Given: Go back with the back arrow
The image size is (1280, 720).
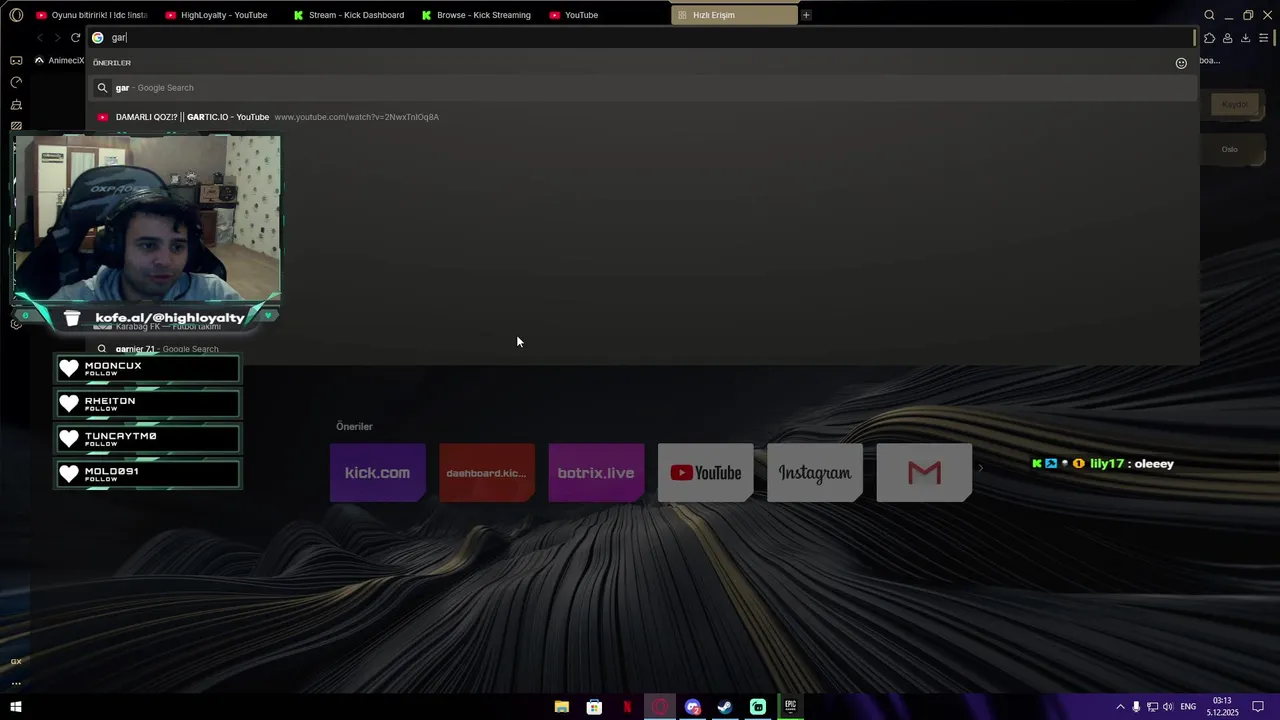Looking at the screenshot, I should click(40, 38).
